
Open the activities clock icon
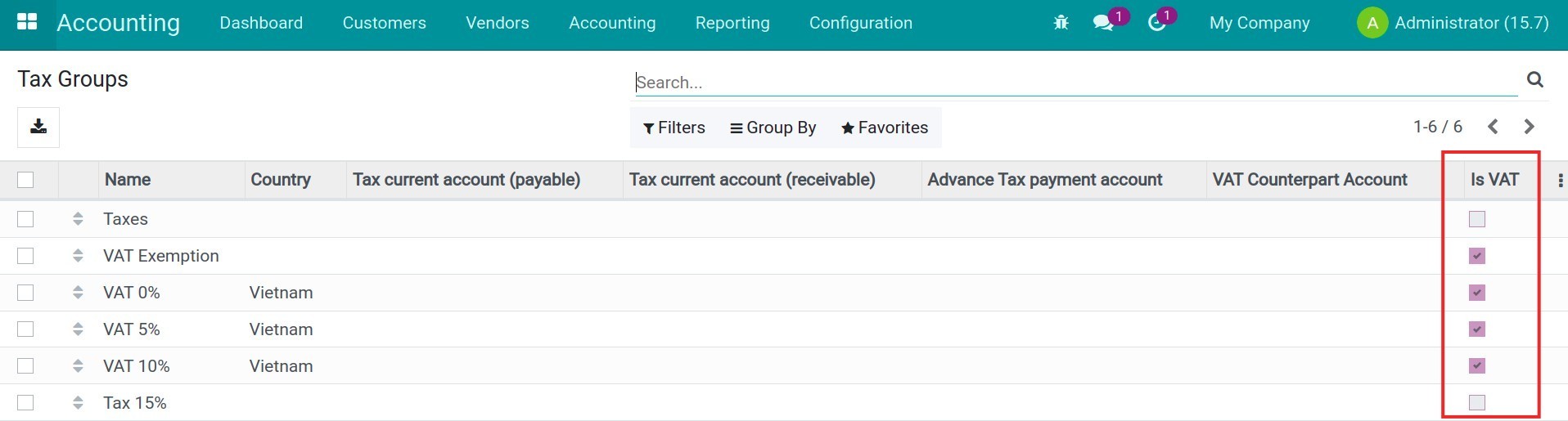1156,23
